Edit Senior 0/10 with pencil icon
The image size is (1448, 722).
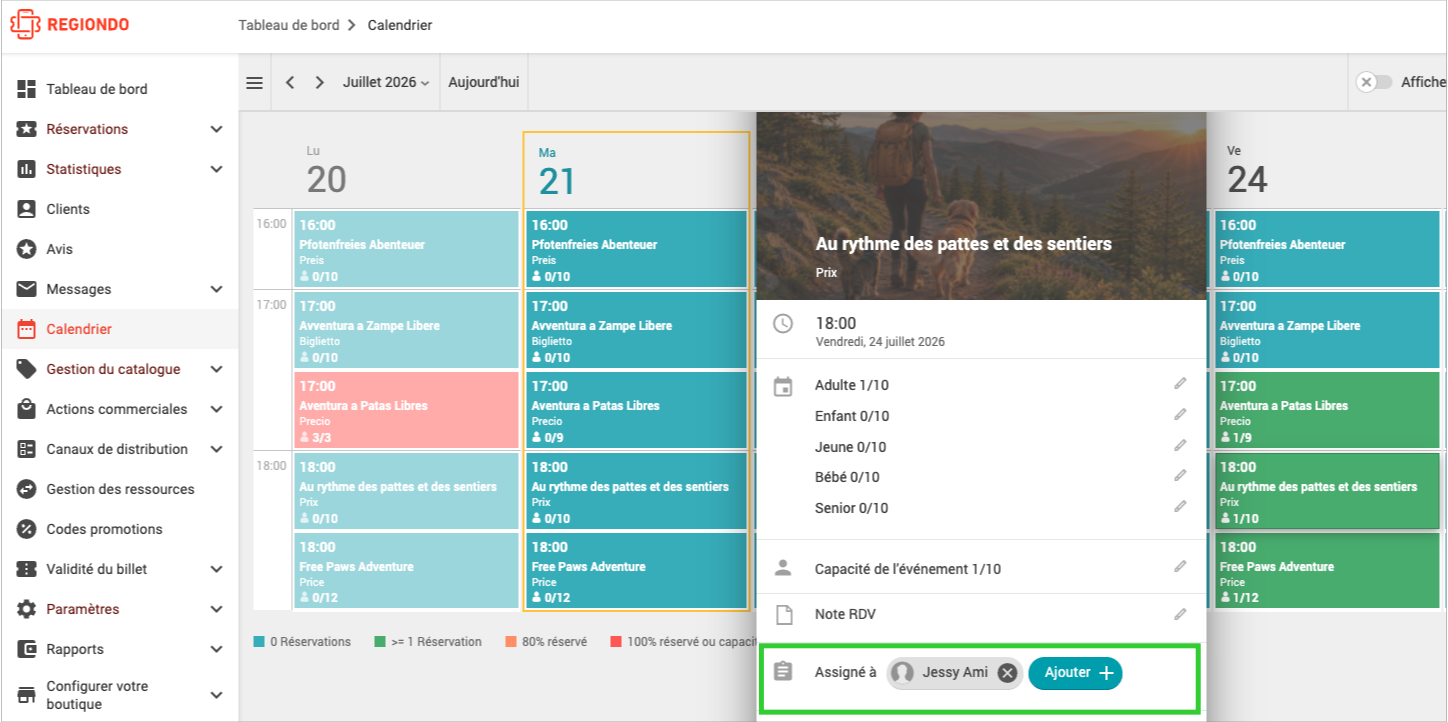click(x=1180, y=507)
